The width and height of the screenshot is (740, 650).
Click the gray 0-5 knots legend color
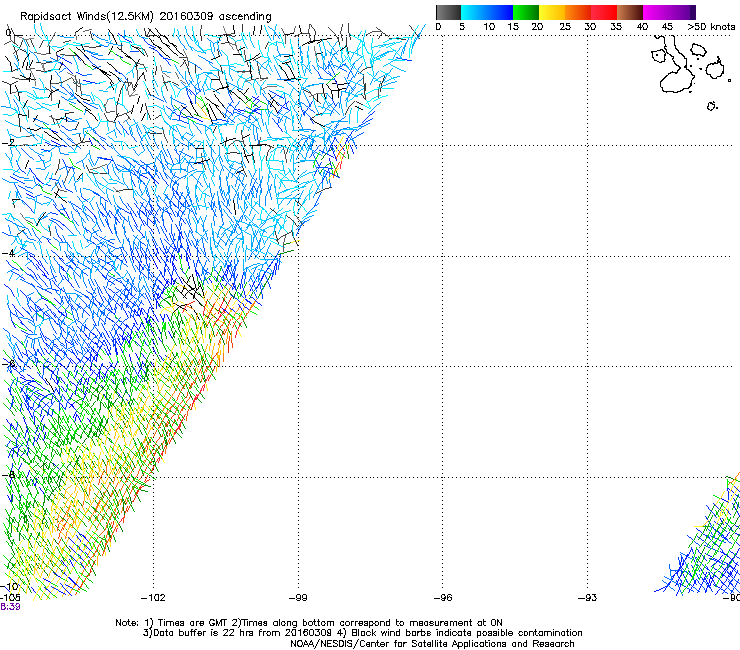pos(448,12)
